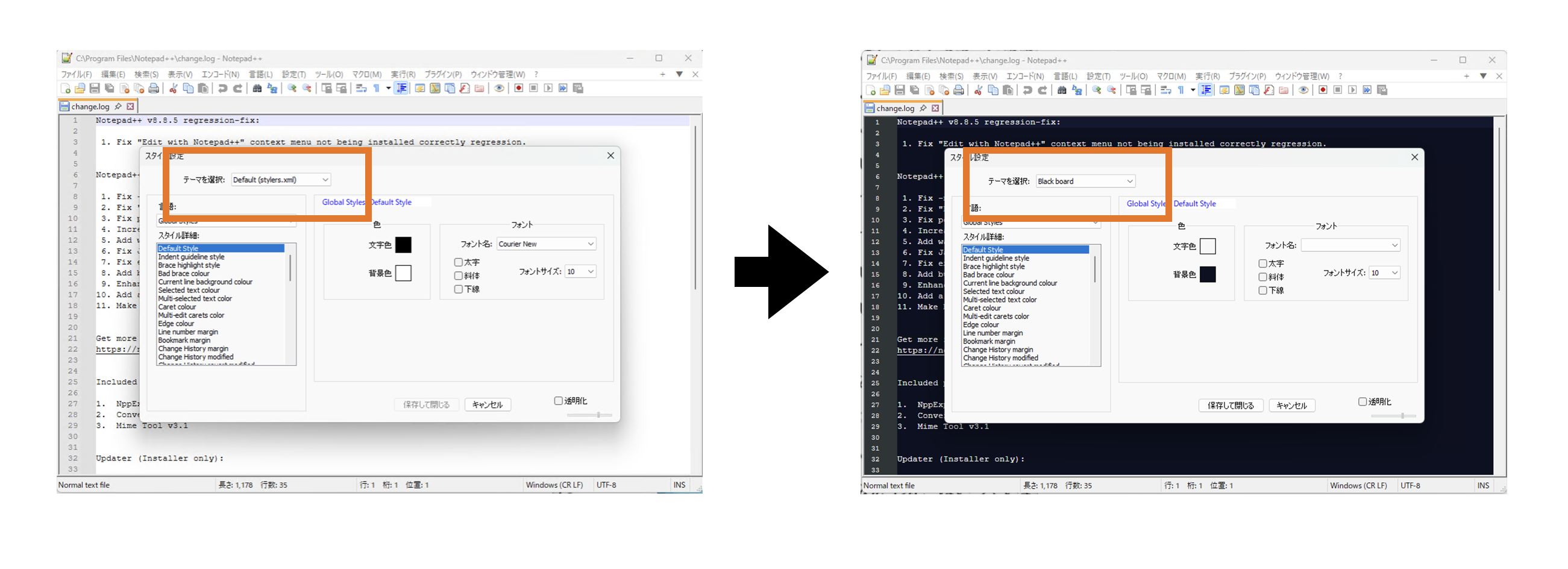Select 'Caret colour' in the Default theme style list
This screenshot has width=1568, height=569.
177,307
